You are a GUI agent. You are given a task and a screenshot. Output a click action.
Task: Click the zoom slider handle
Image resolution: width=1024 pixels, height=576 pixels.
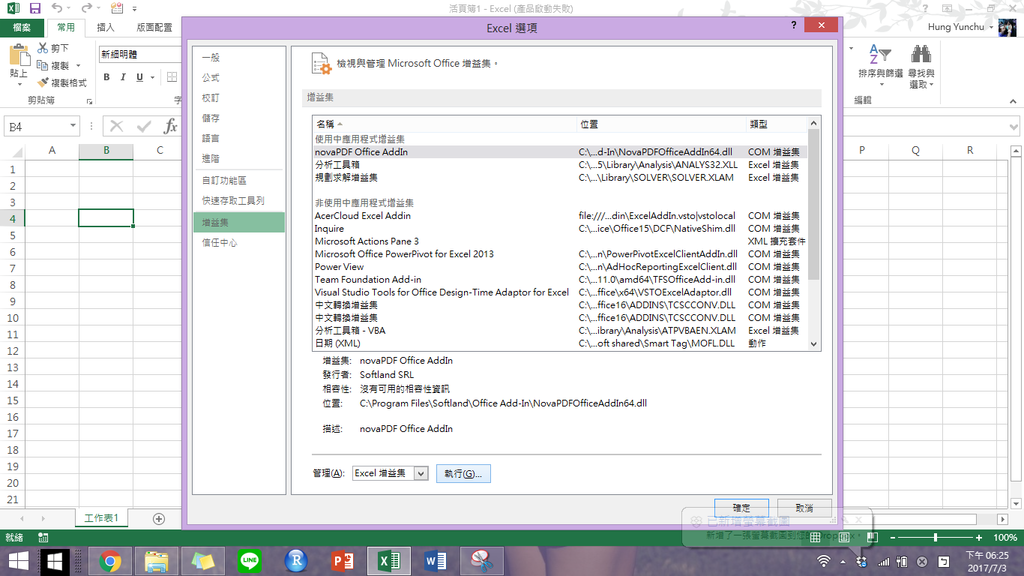[x=936, y=537]
